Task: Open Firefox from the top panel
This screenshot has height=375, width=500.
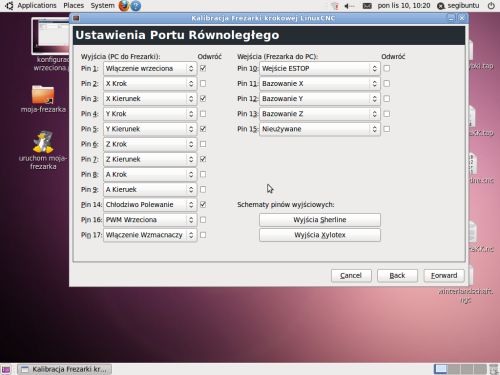Action: (124, 6)
